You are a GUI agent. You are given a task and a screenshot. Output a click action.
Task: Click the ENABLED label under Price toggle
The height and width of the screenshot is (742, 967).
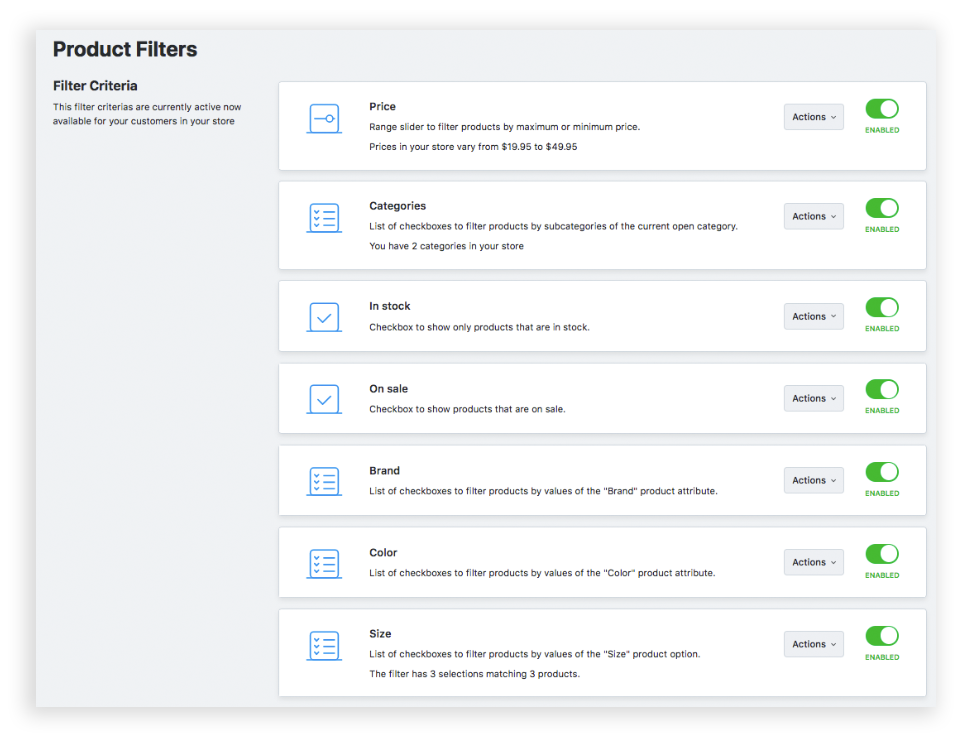click(882, 130)
